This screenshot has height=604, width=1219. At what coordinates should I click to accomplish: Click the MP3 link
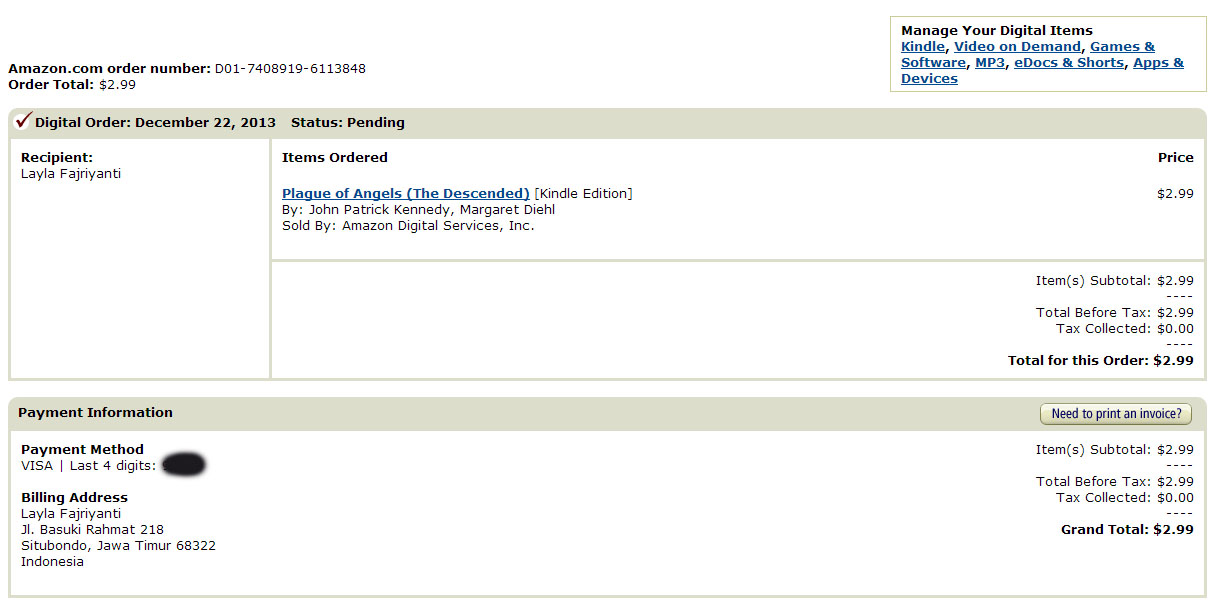[x=989, y=63]
